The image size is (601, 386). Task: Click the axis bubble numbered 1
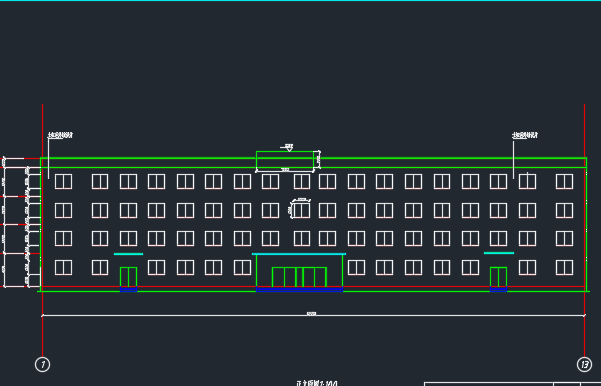click(x=43, y=364)
